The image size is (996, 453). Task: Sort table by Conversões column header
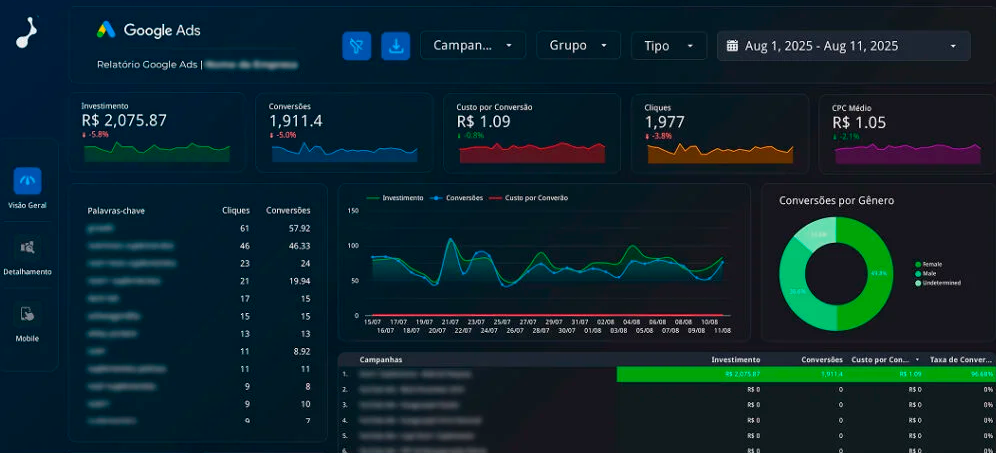click(x=821, y=359)
